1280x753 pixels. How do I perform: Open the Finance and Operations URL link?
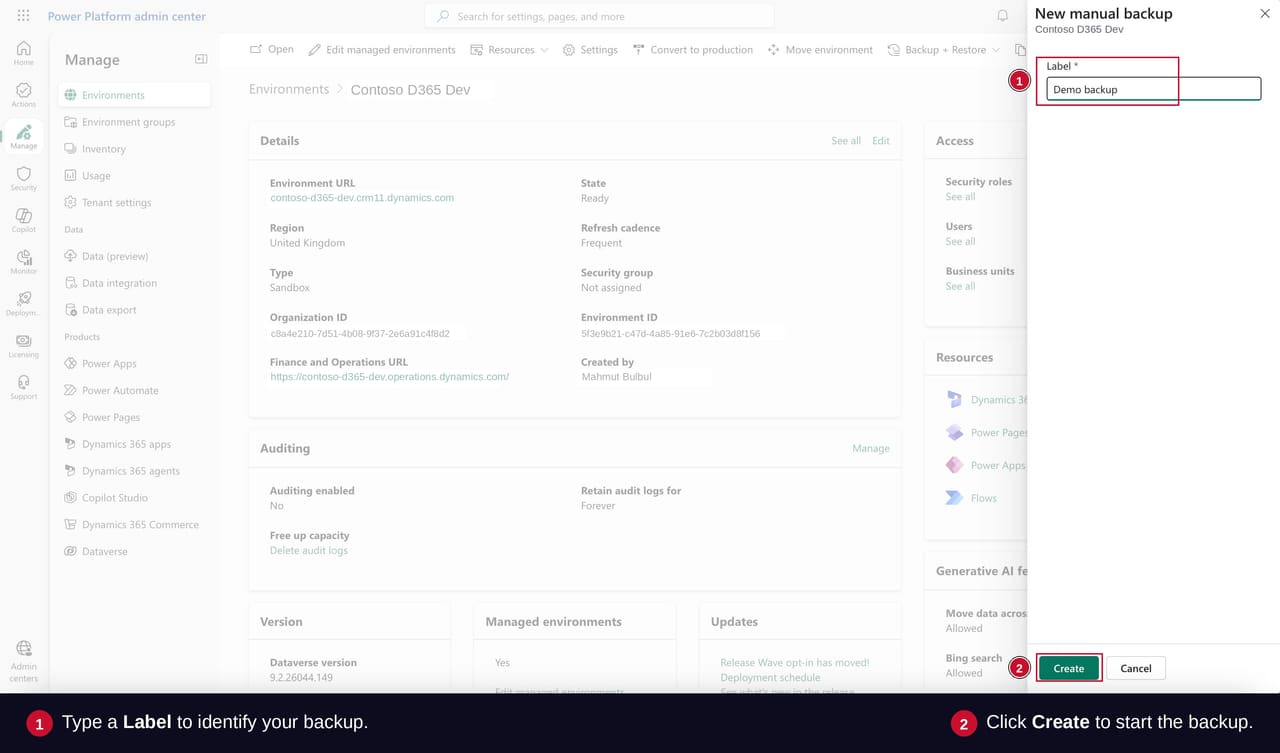click(390, 377)
